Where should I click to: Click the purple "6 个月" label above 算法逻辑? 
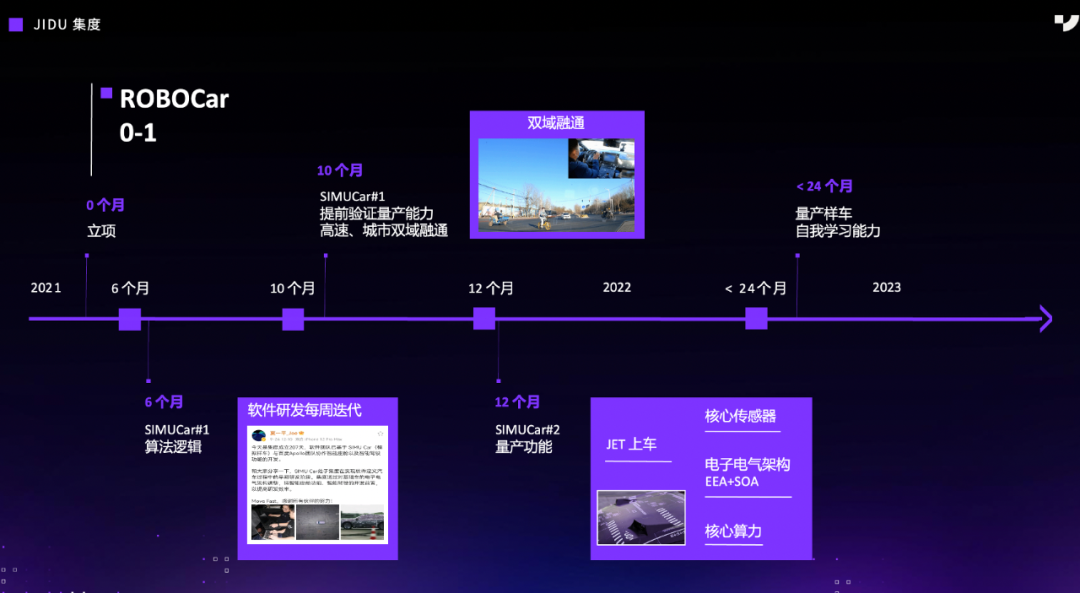click(164, 402)
